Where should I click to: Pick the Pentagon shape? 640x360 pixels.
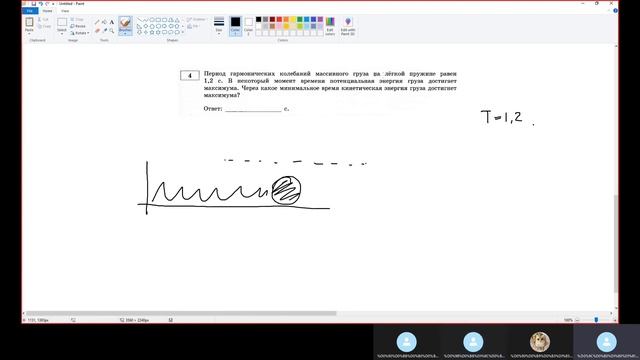tap(152, 26)
